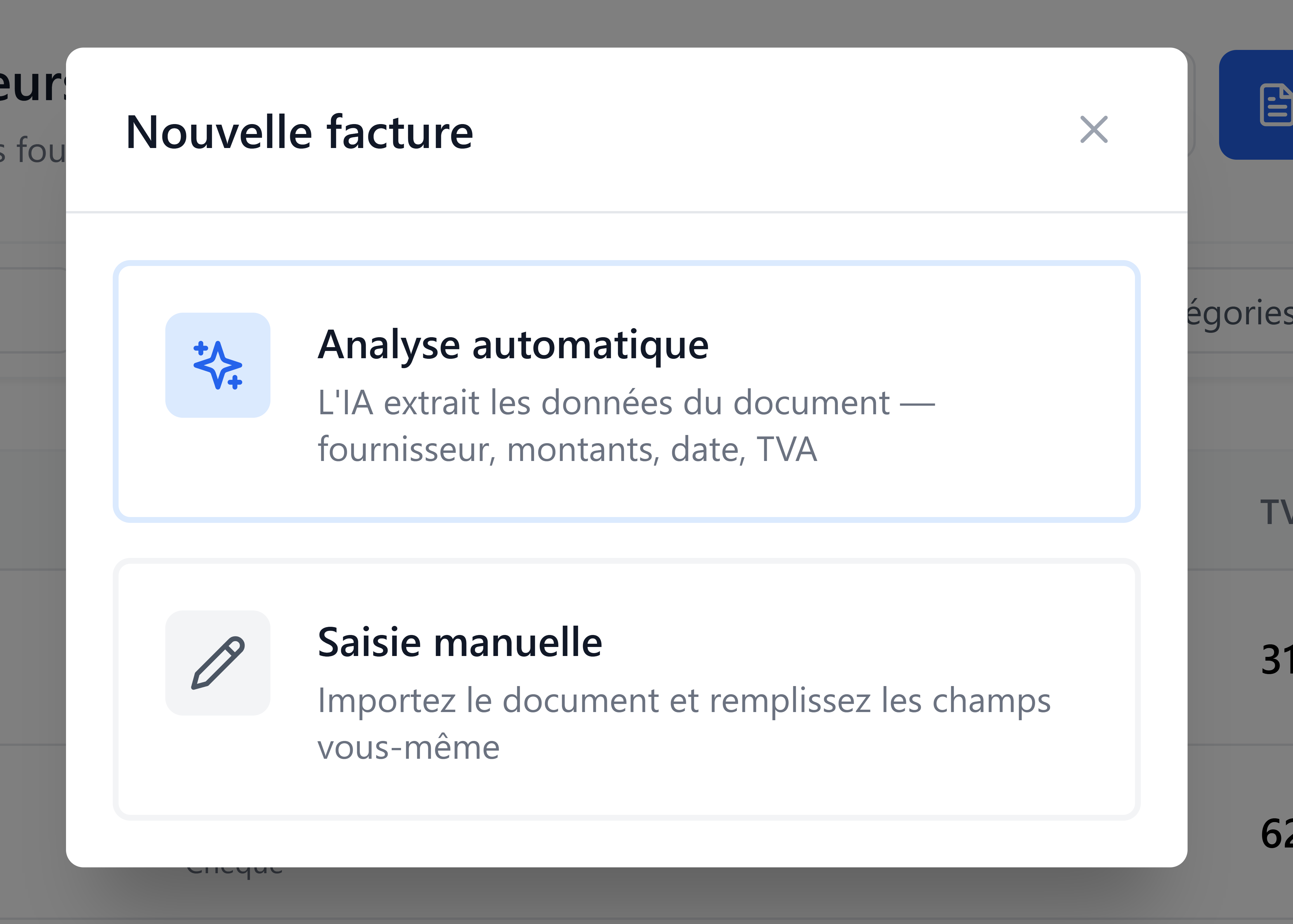The width and height of the screenshot is (1293, 924).
Task: Choose the Analyse automatique option card
Action: pos(626,391)
